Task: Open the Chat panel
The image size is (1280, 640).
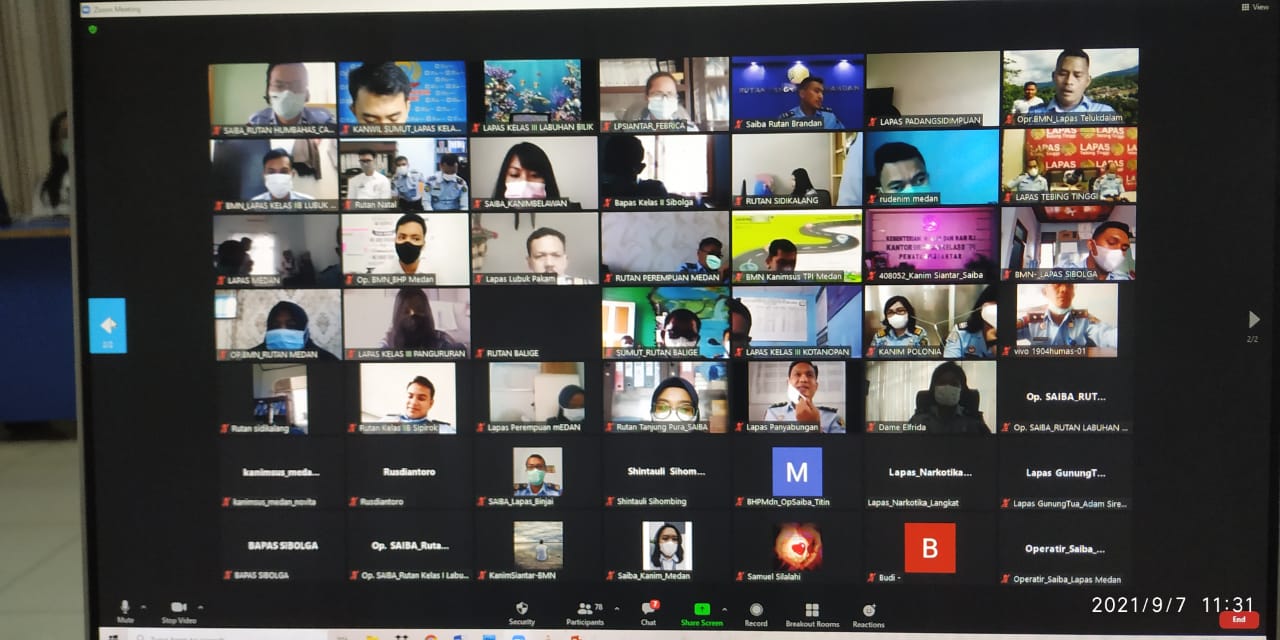Action: (648, 610)
